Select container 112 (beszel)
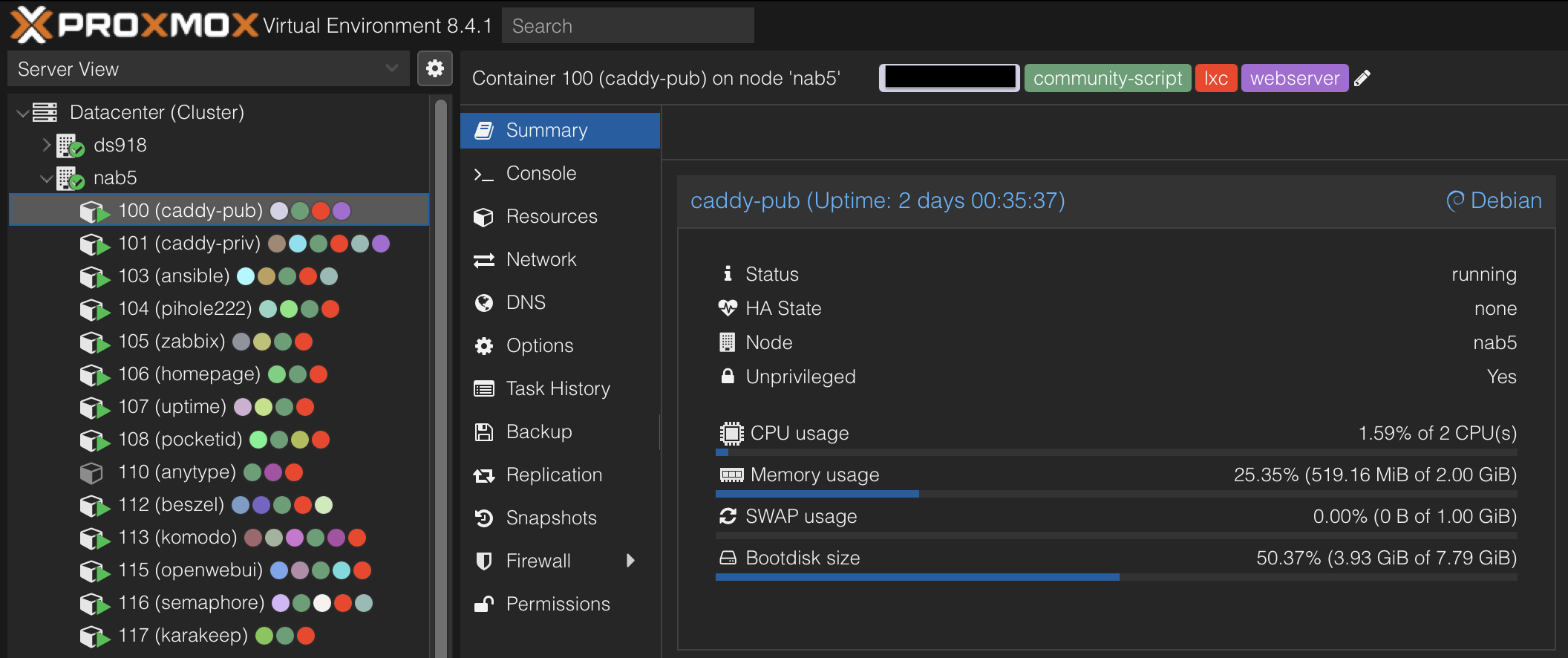The image size is (1568, 658). click(x=219, y=505)
